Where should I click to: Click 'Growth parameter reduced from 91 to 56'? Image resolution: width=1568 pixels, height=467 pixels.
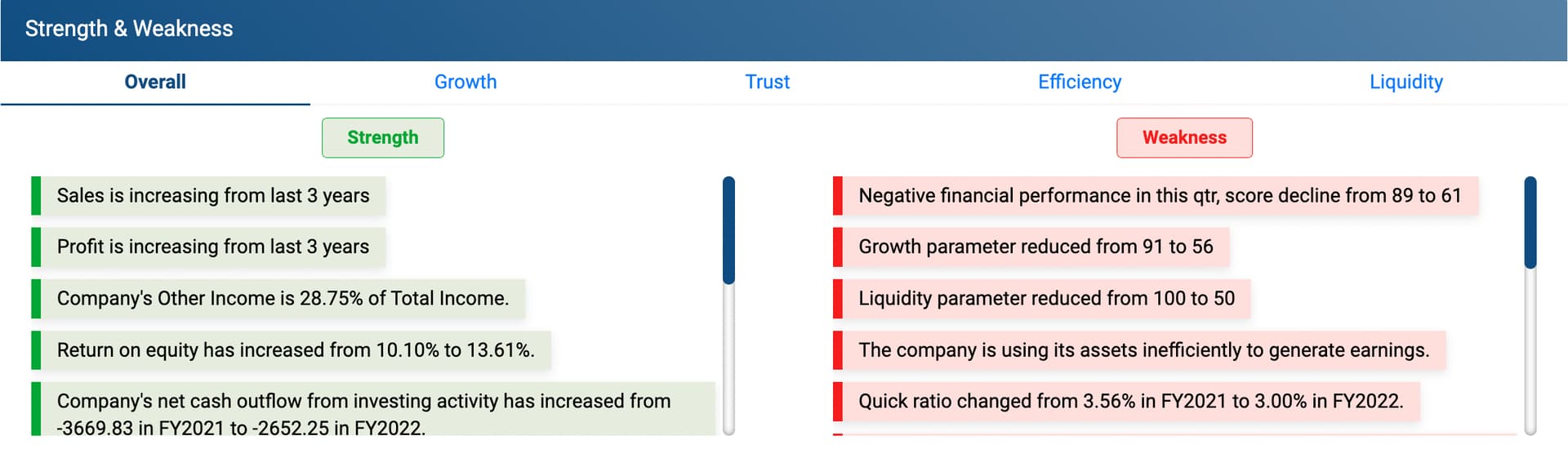point(1031,247)
